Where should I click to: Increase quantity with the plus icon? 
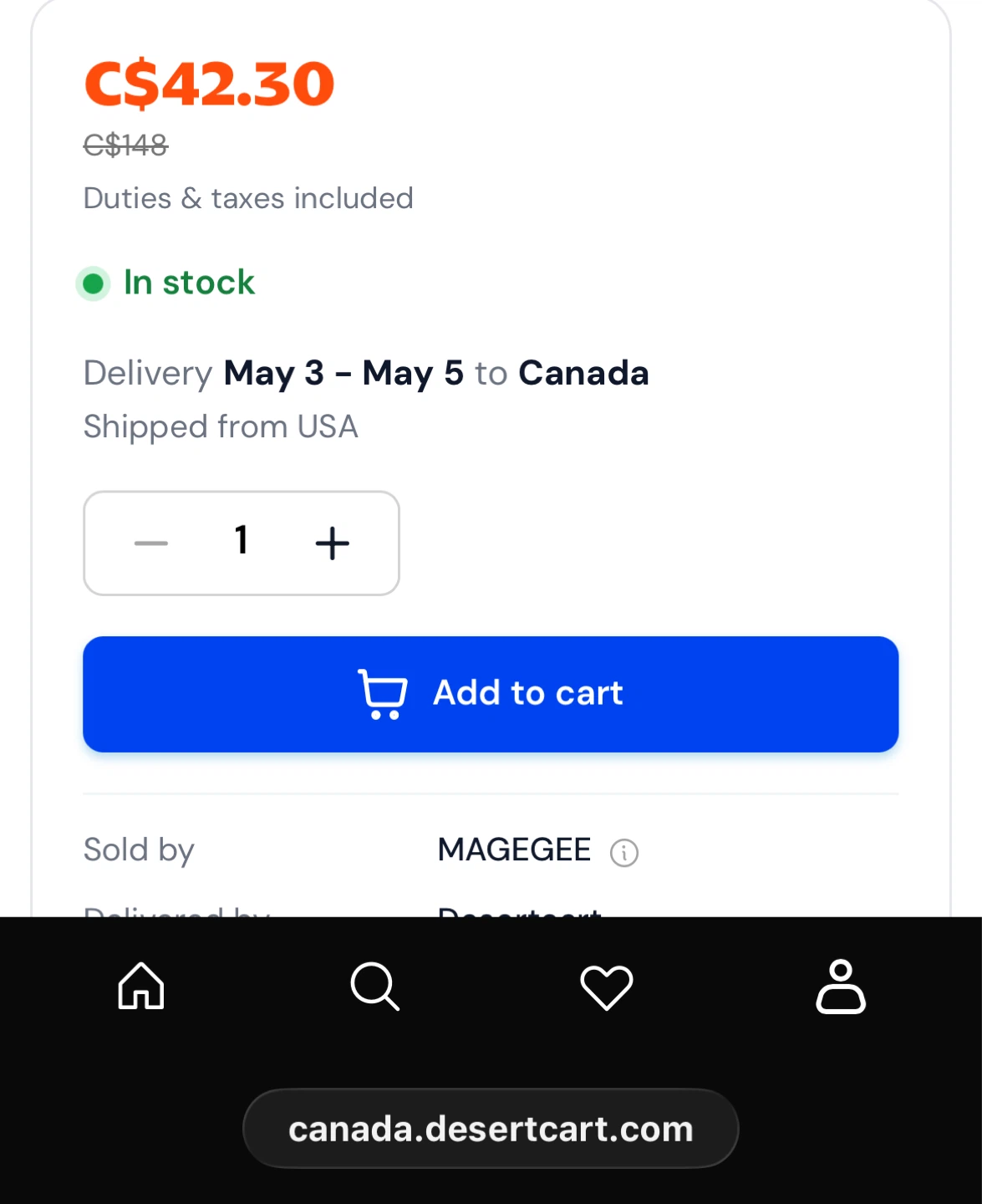(332, 543)
